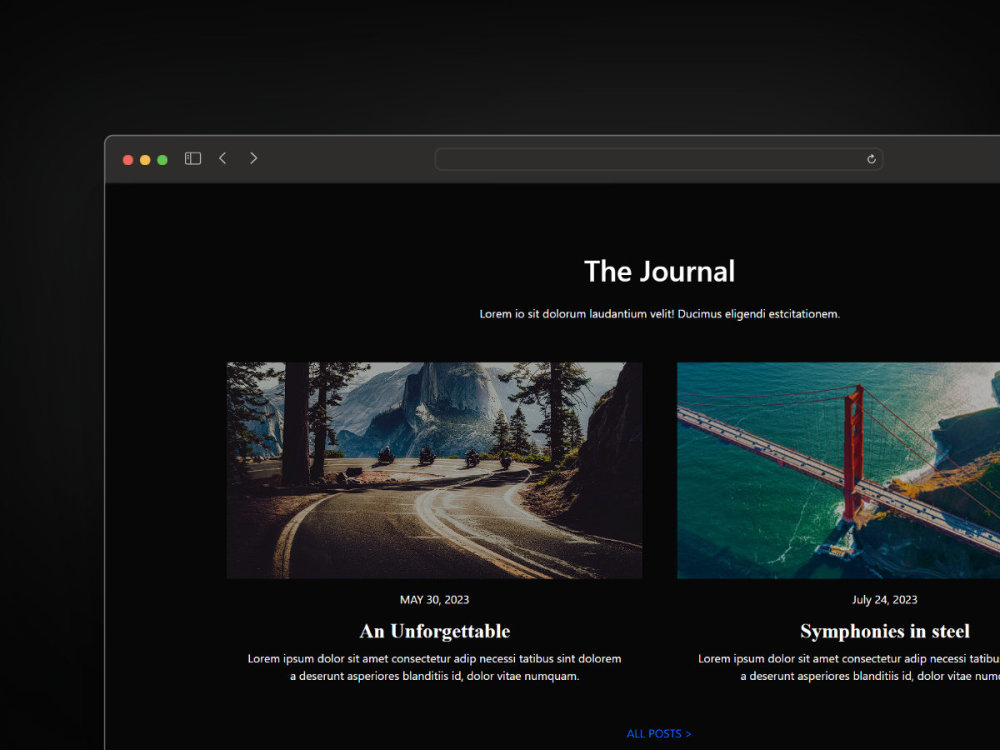Click description under An Unforgettable
This screenshot has width=1000, height=750.
click(x=434, y=667)
